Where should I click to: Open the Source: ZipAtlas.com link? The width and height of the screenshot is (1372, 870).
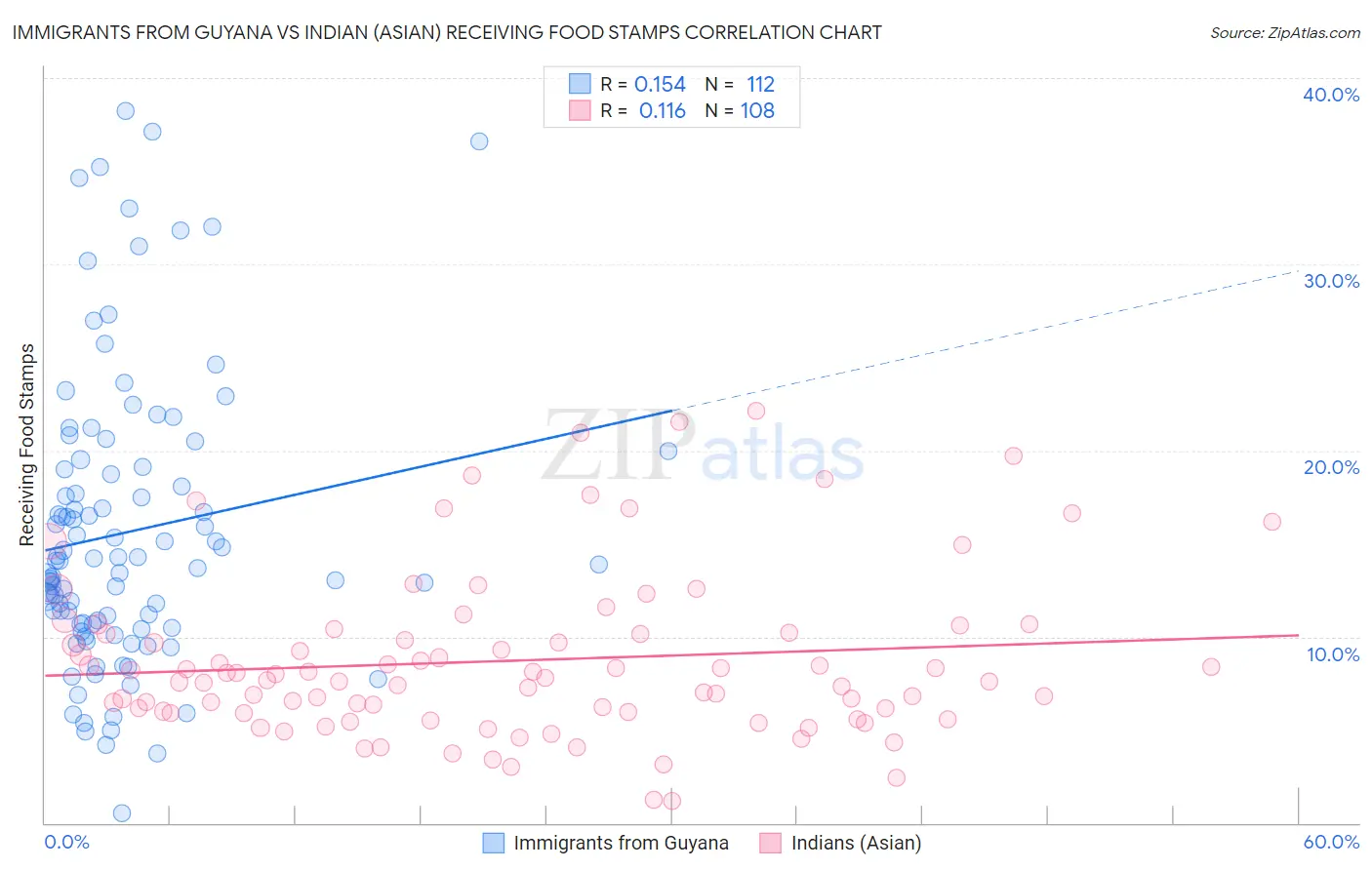[x=1285, y=32]
